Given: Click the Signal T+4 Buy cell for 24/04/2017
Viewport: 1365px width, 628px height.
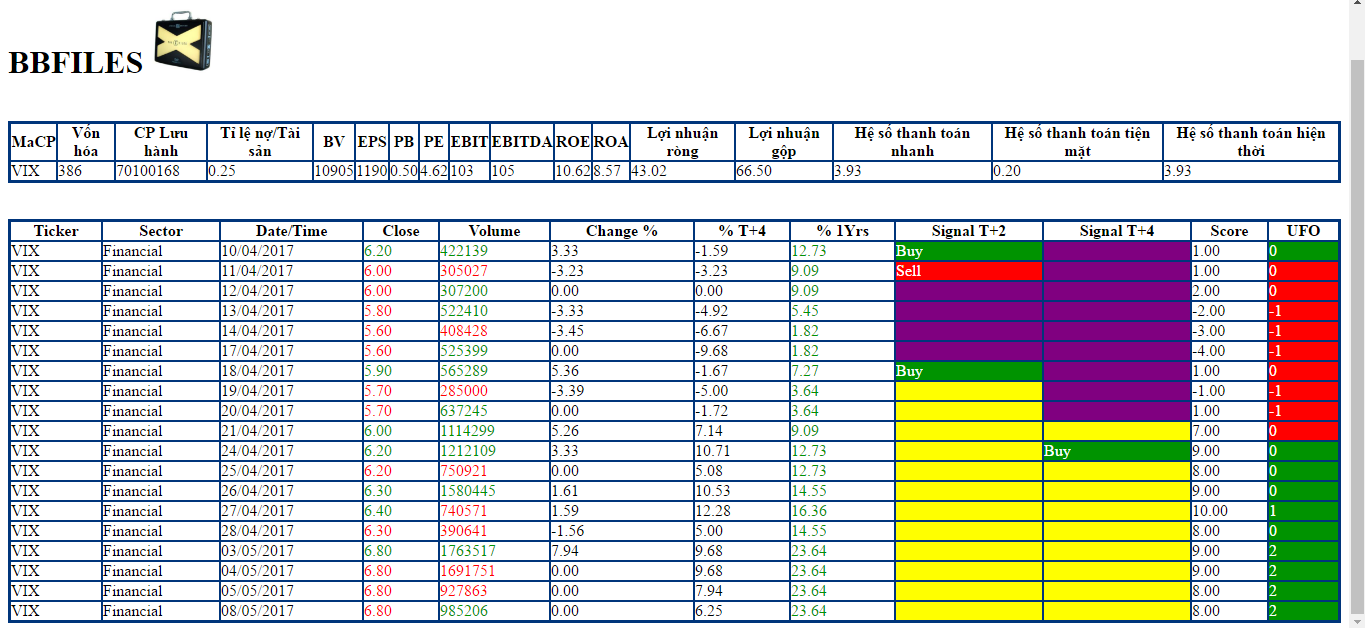Looking at the screenshot, I should coord(1116,451).
